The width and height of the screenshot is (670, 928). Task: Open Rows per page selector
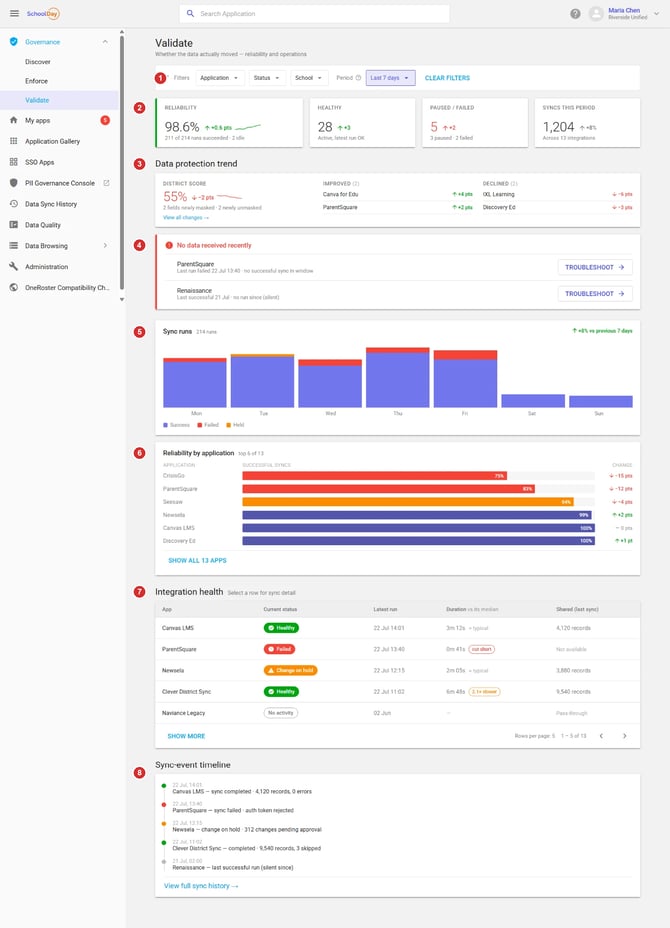click(535, 736)
